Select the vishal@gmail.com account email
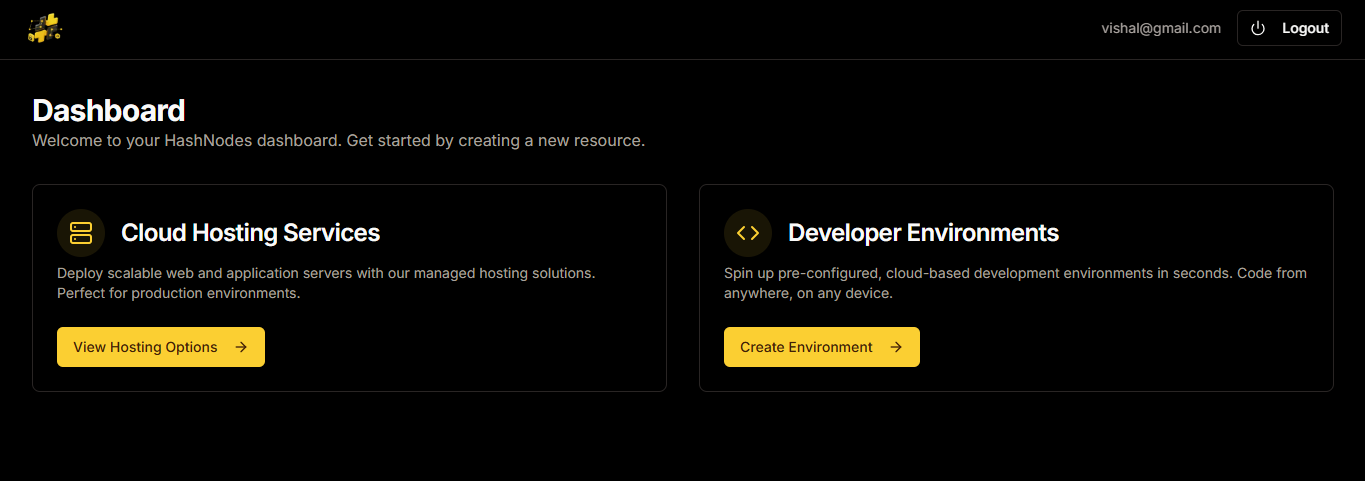The width and height of the screenshot is (1365, 481). 1161,28
